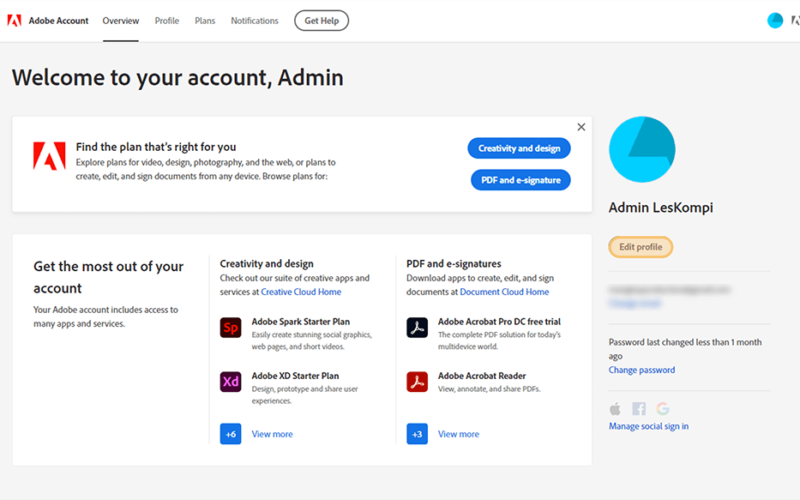The image size is (800, 500).
Task: Dismiss the plan banner with the X
Action: click(581, 127)
